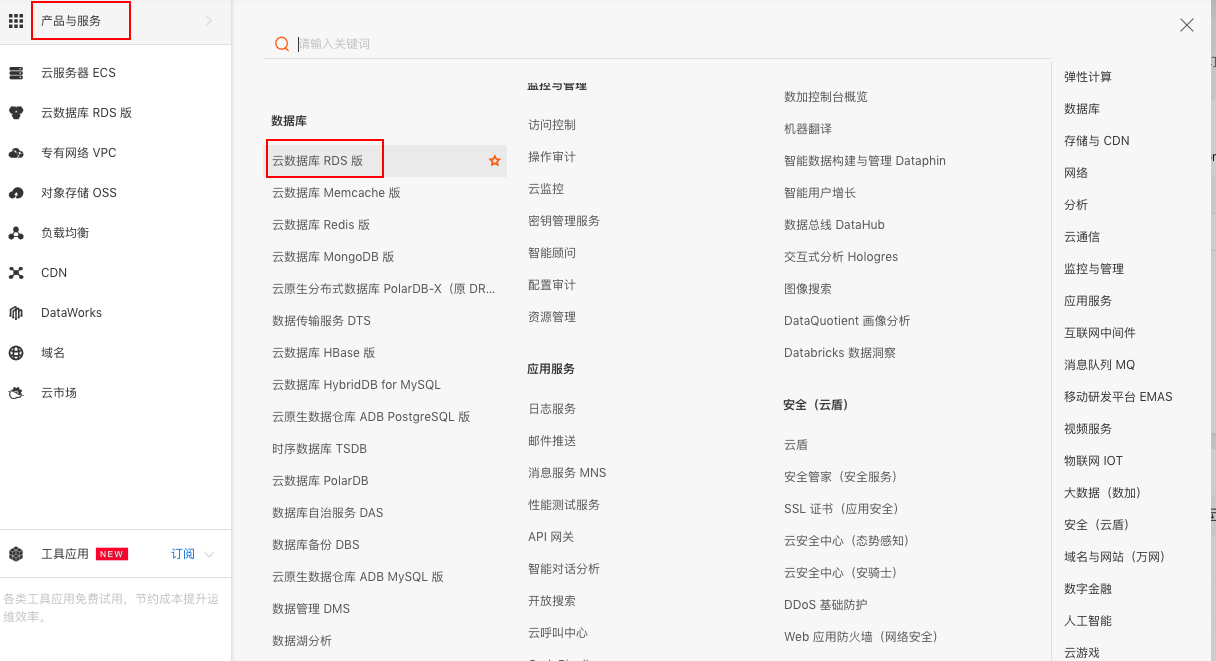Click the ECS cloud server icon
This screenshot has height=661, width=1216.
pos(16,73)
